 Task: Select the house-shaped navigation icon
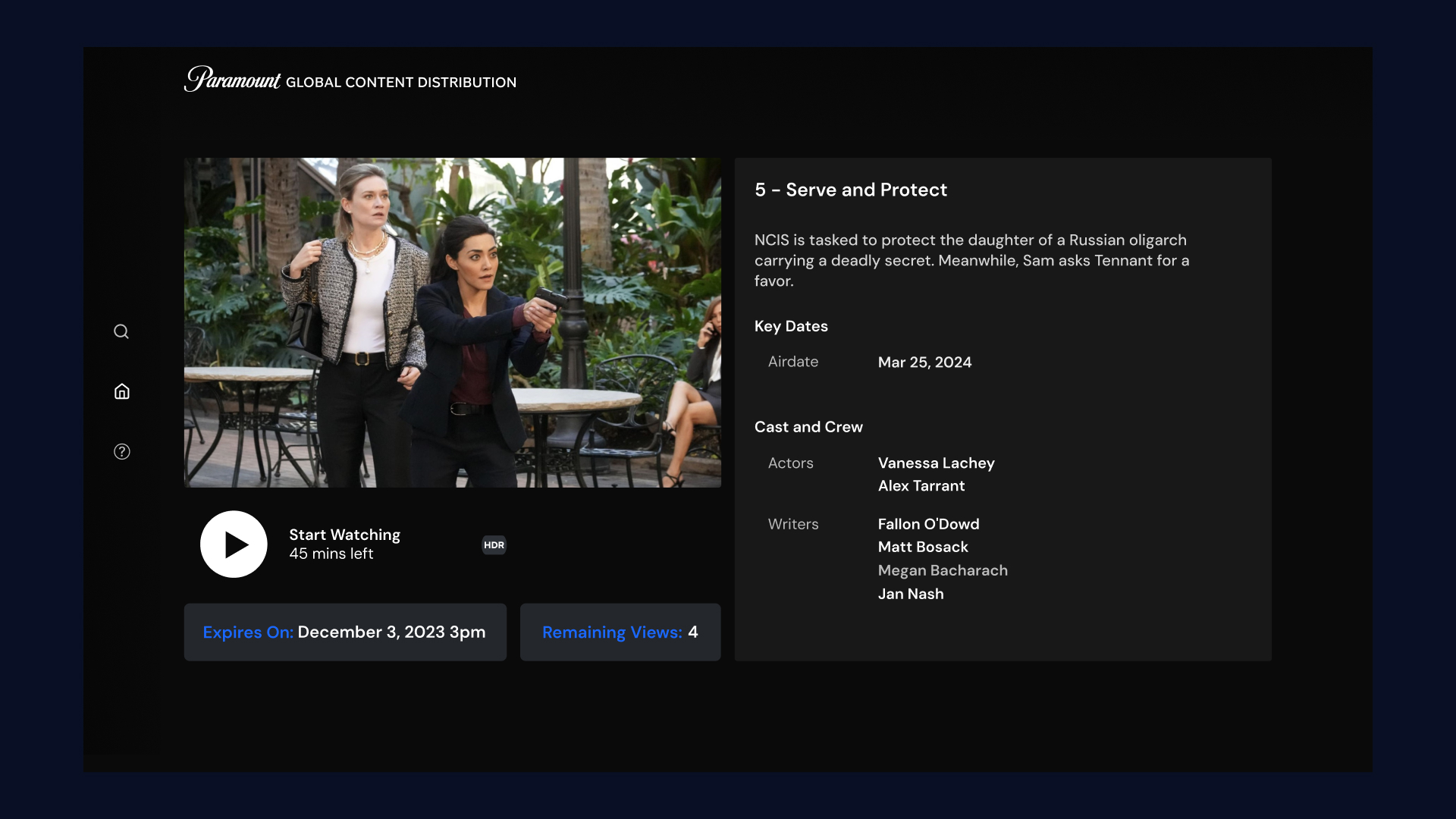[x=121, y=391]
